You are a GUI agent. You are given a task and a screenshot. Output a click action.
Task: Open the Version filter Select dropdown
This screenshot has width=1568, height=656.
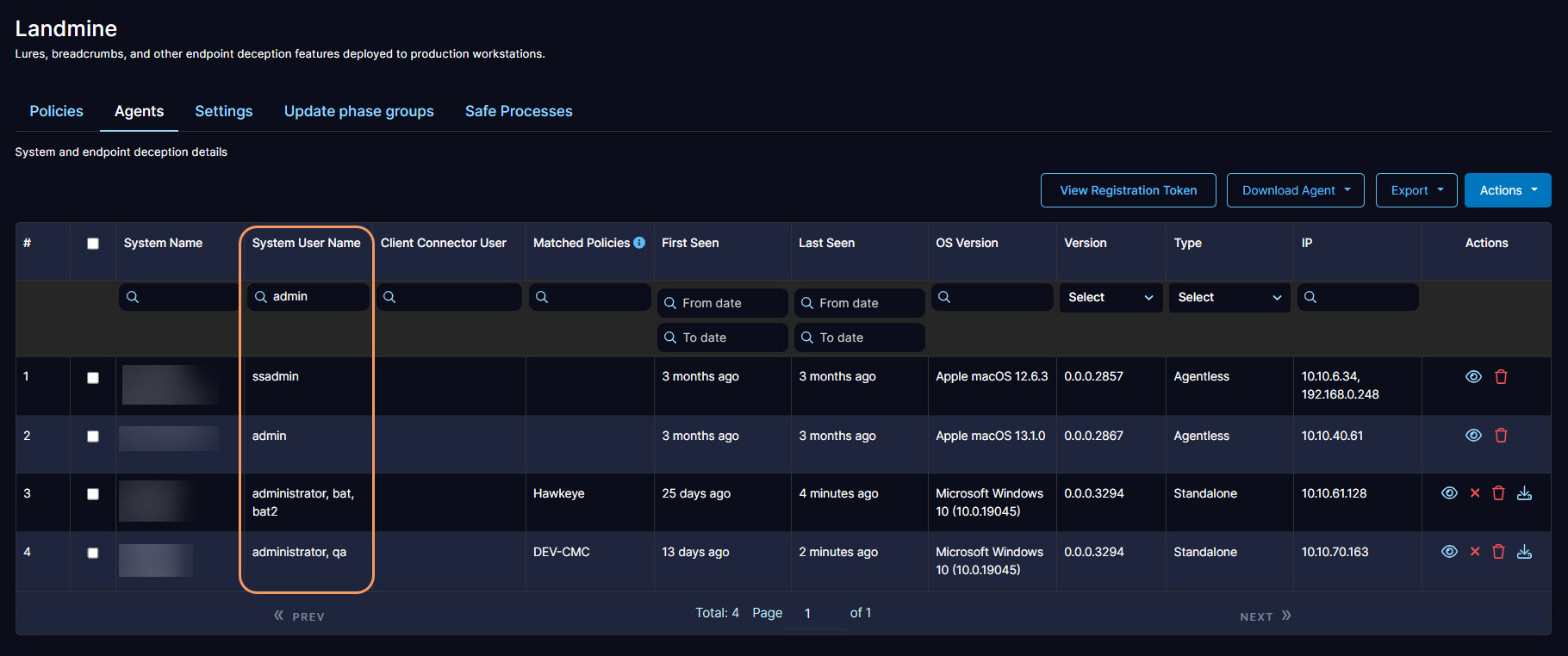(x=1110, y=298)
